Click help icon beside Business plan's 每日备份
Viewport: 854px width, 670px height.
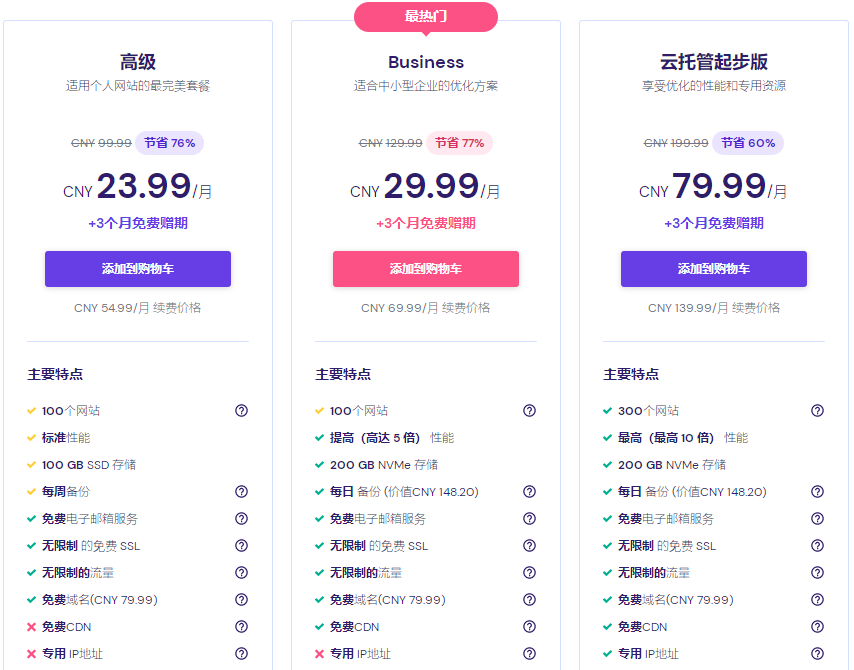coord(529,492)
